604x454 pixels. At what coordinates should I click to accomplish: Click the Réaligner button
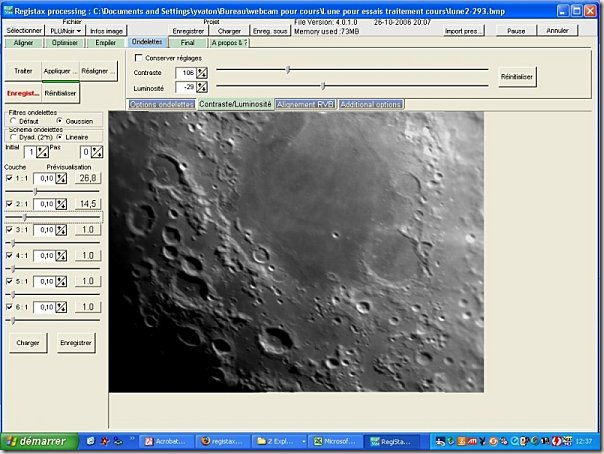pyautogui.click(x=98, y=71)
